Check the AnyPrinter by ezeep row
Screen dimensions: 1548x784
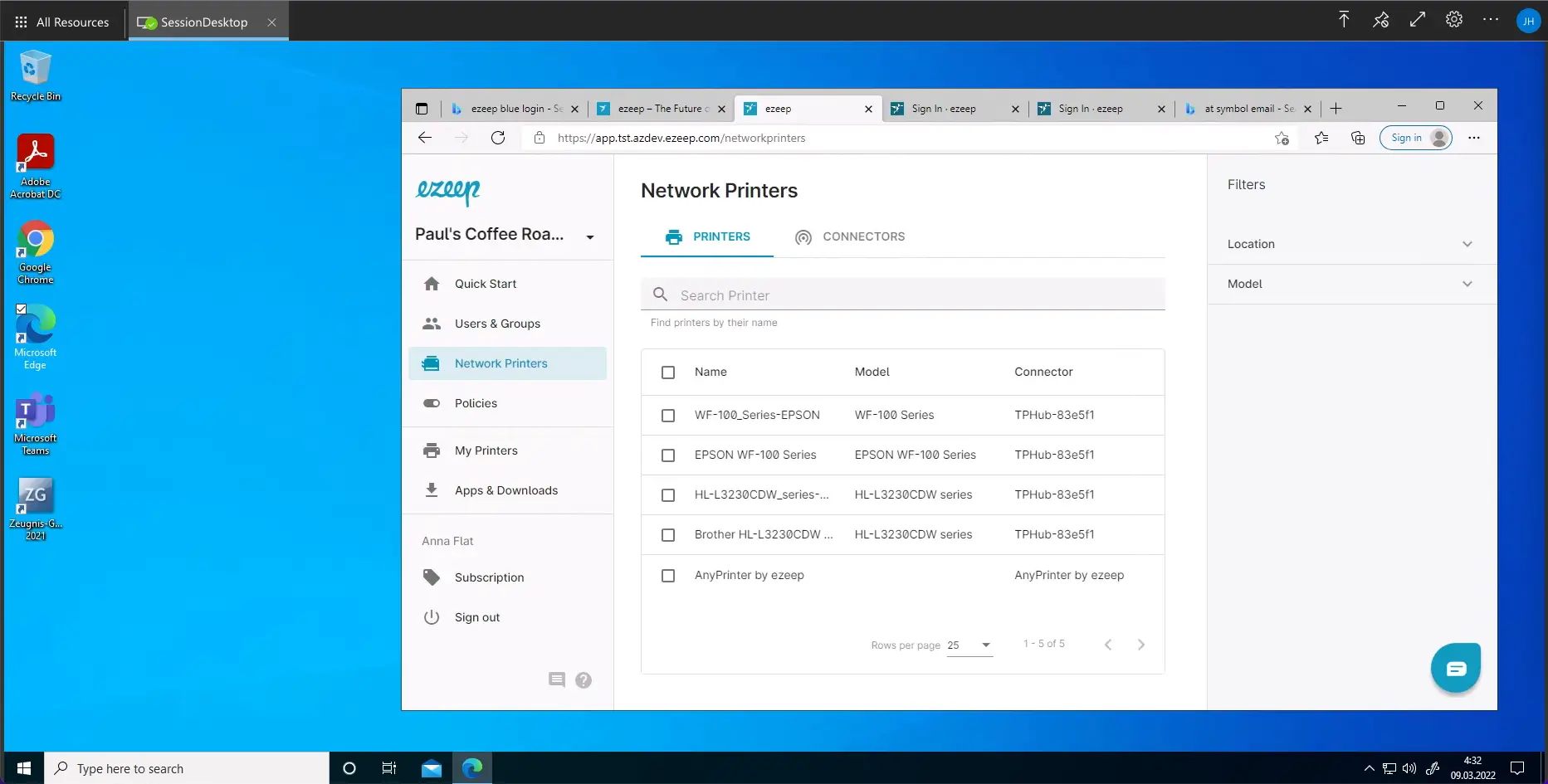[668, 575]
